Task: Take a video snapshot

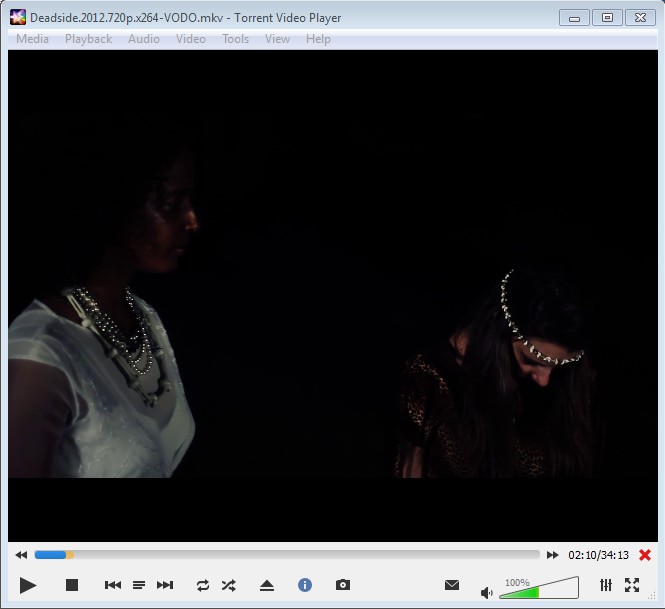Action: point(343,585)
